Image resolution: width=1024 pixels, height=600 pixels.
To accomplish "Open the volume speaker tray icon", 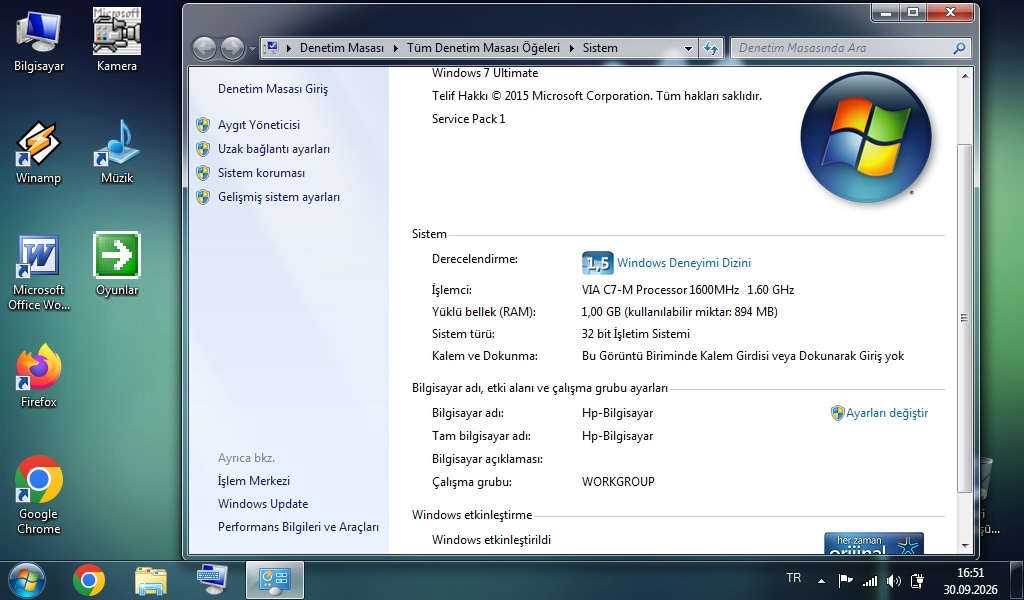I will point(893,580).
